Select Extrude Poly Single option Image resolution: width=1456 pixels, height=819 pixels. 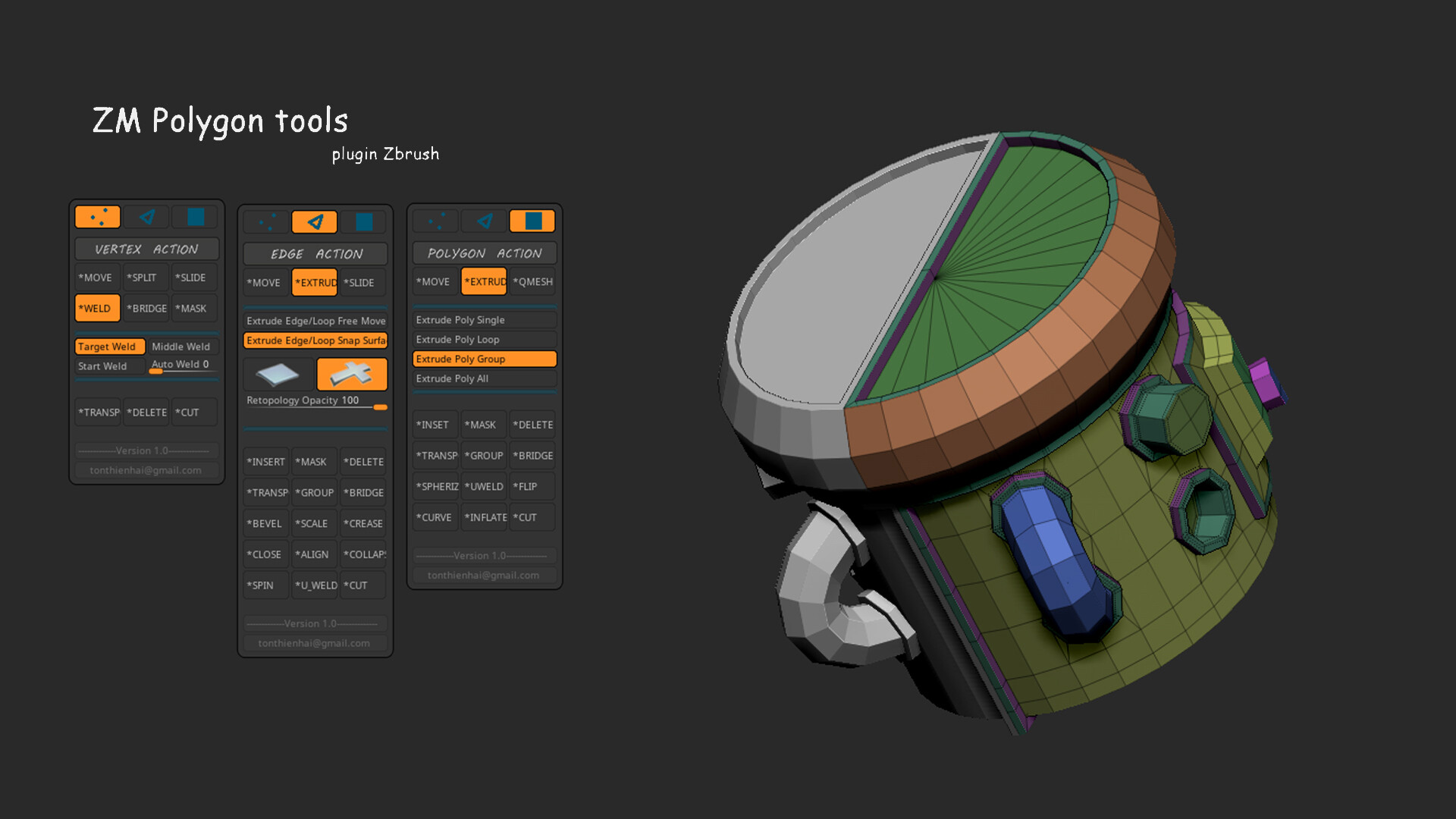484,319
